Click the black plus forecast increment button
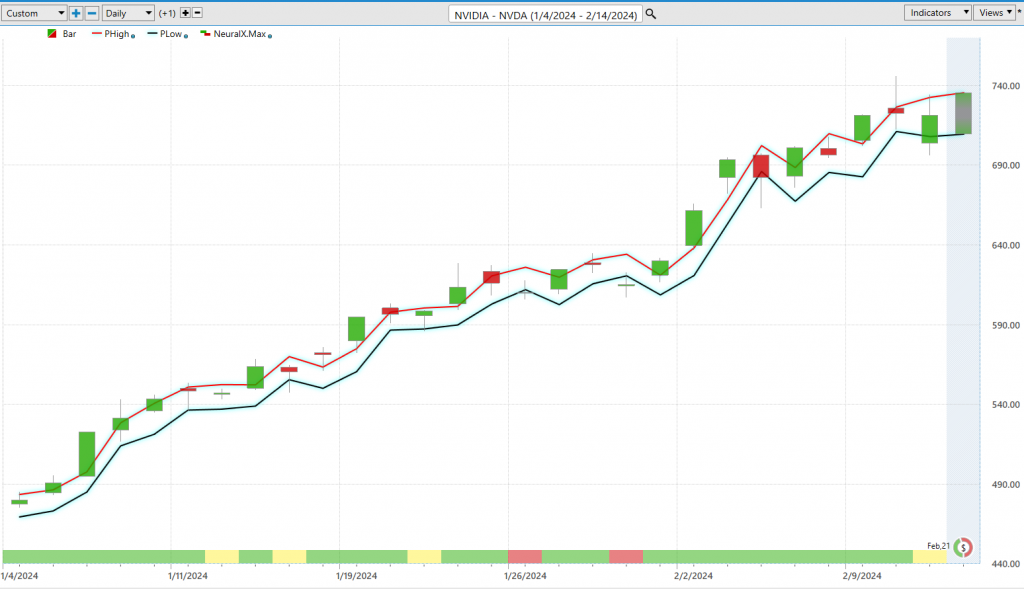Viewport: 1024px width, 589px height. point(185,13)
